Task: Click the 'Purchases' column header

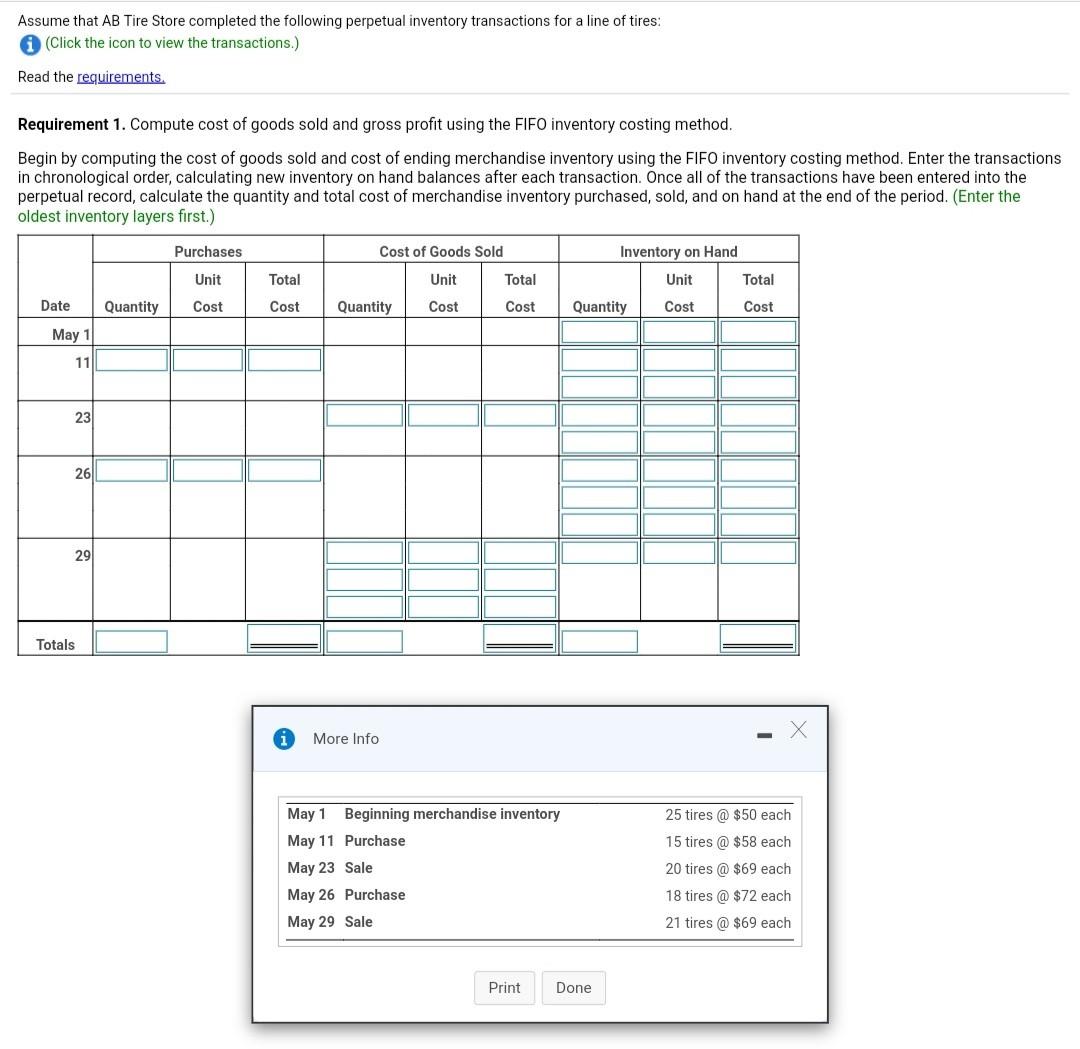Action: [208, 251]
